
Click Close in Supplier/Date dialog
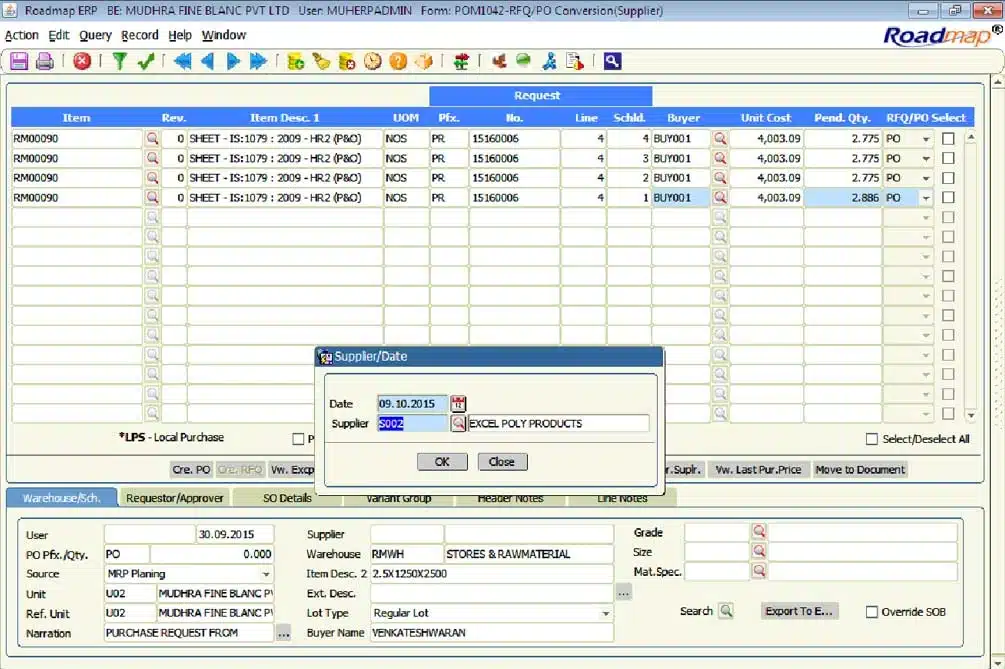502,461
